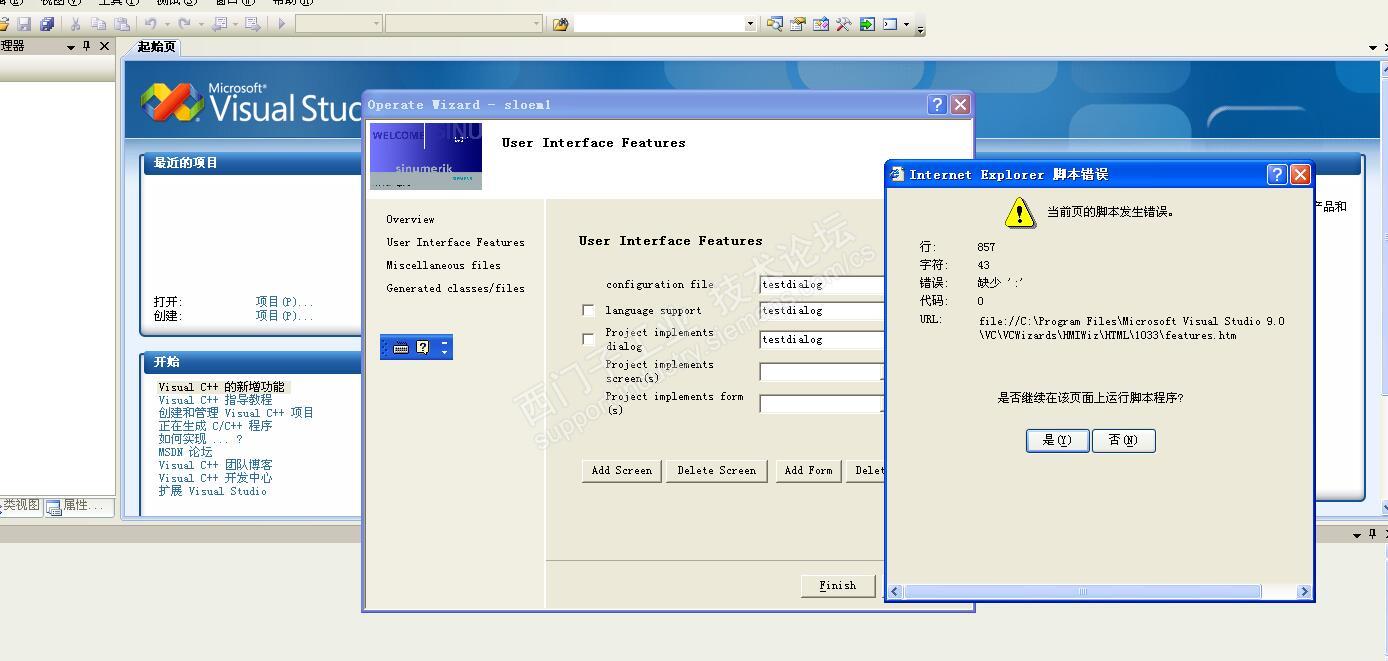Open Solution Explorer from toolbar icon
1388x661 pixels.
(x=775, y=24)
